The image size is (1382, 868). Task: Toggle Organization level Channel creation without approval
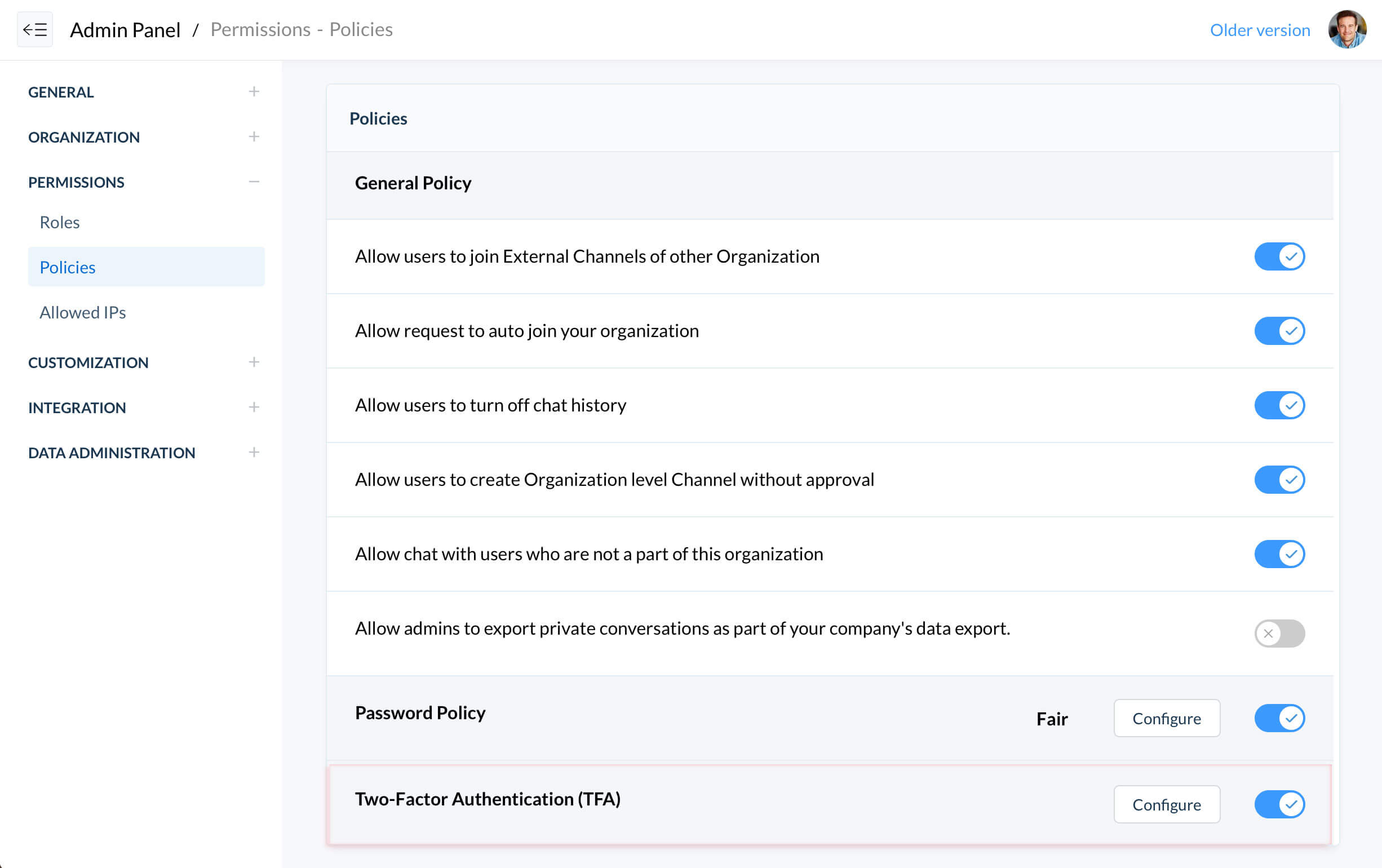(1279, 479)
